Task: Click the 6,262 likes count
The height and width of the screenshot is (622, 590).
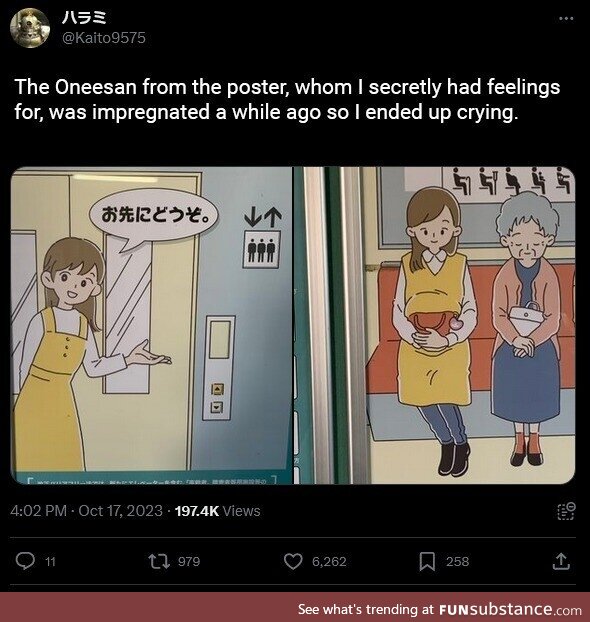Action: pyautogui.click(x=329, y=562)
